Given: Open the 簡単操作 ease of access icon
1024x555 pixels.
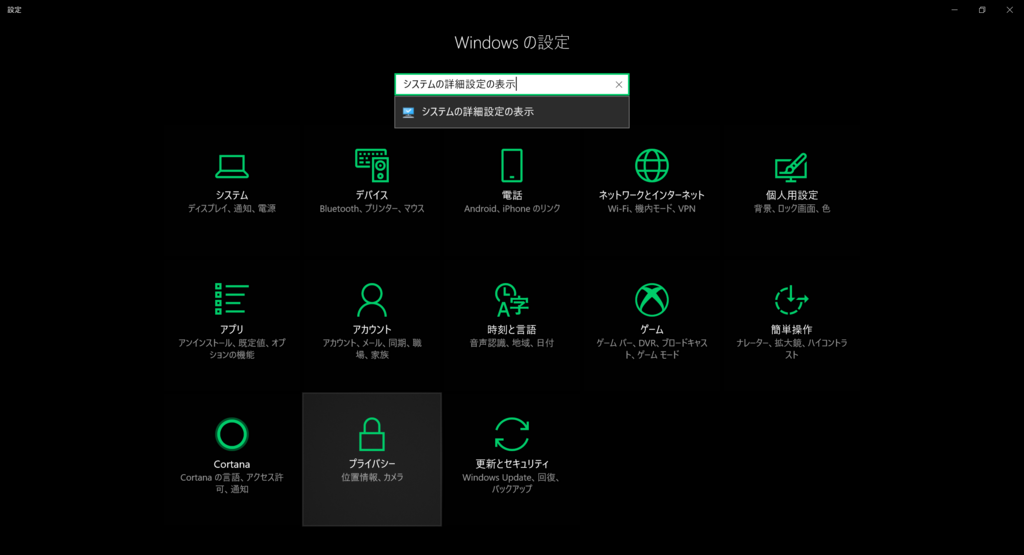Looking at the screenshot, I should [792, 300].
